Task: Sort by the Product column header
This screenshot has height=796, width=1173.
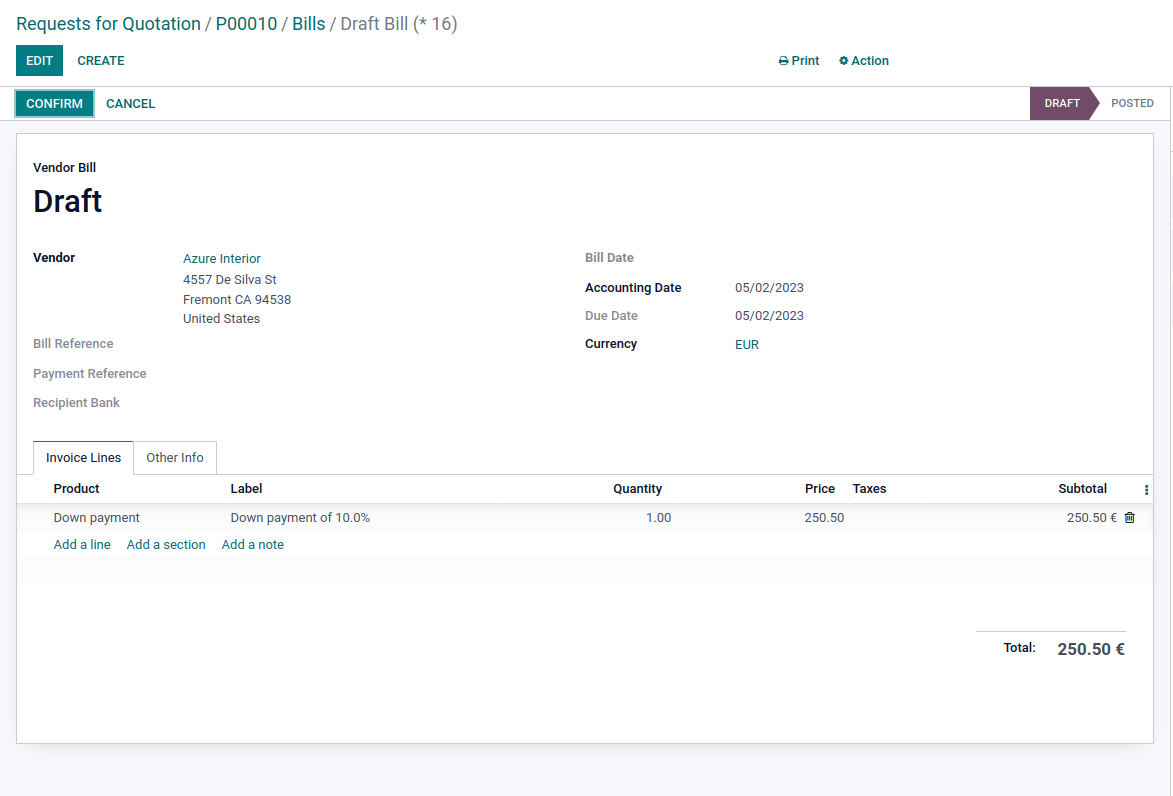Action: coord(76,489)
